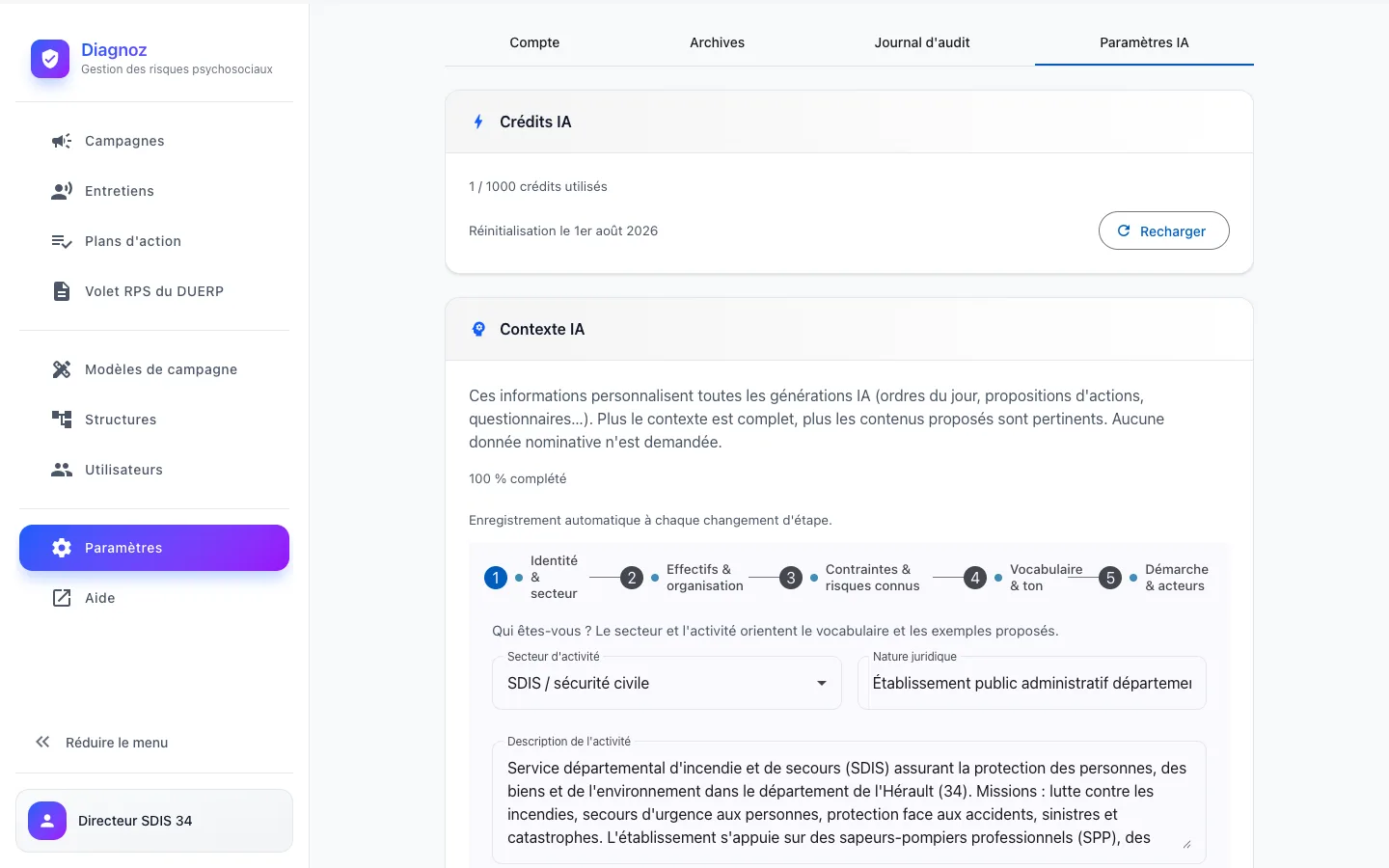Select step 1 Identité & secteur

(x=531, y=577)
